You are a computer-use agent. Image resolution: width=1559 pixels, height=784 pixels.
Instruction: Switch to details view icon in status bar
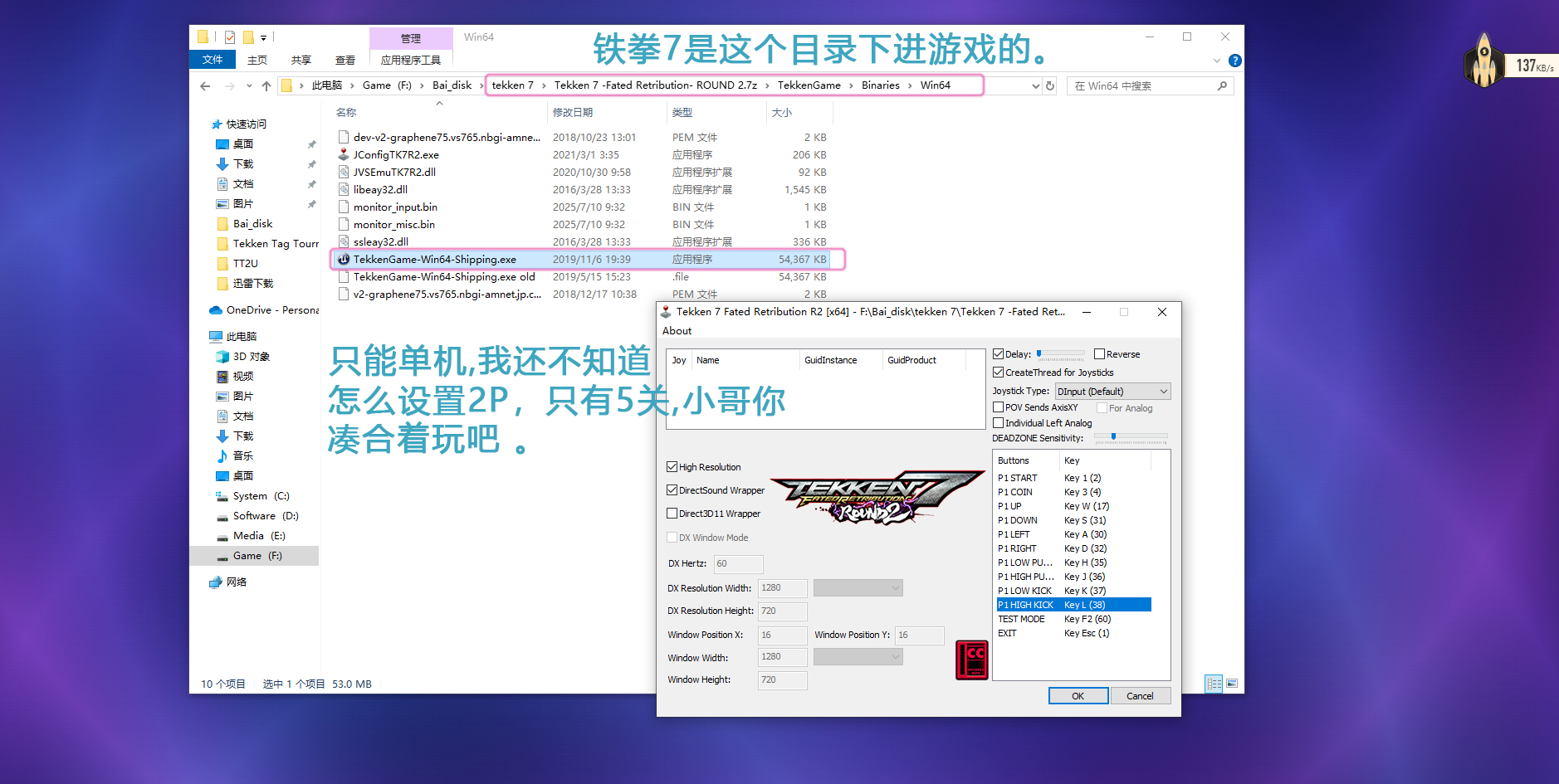(1214, 684)
